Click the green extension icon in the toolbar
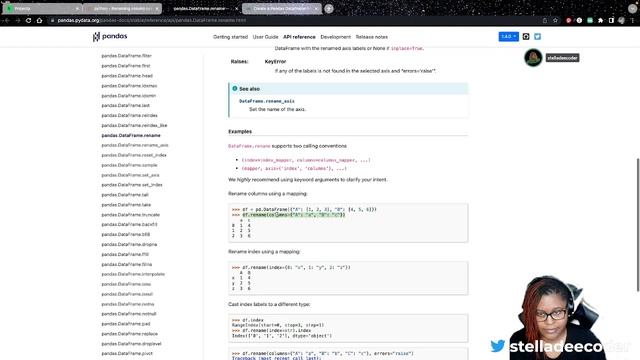The image size is (640, 360). (x=590, y=20)
